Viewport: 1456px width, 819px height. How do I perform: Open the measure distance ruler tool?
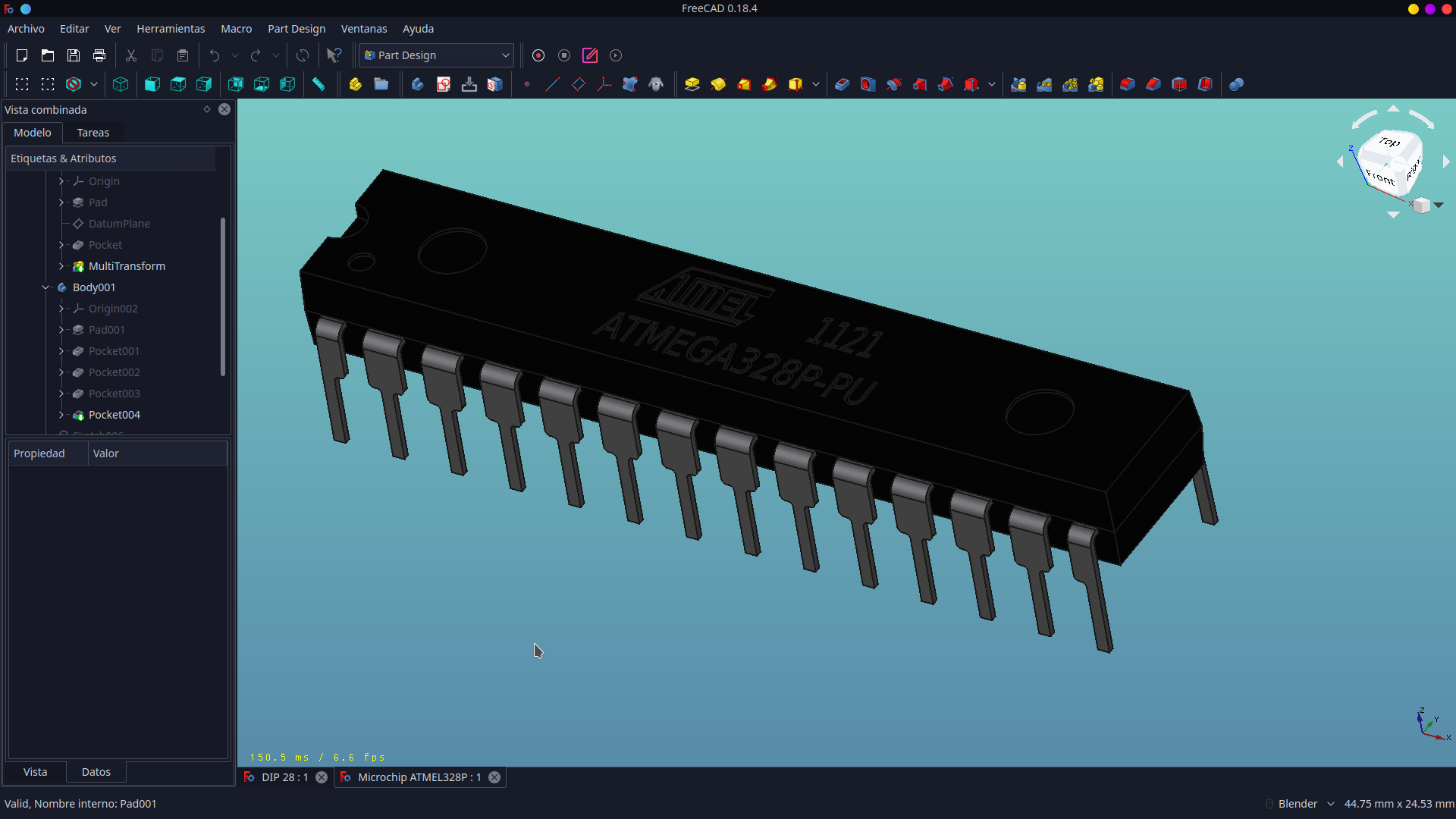(x=318, y=84)
